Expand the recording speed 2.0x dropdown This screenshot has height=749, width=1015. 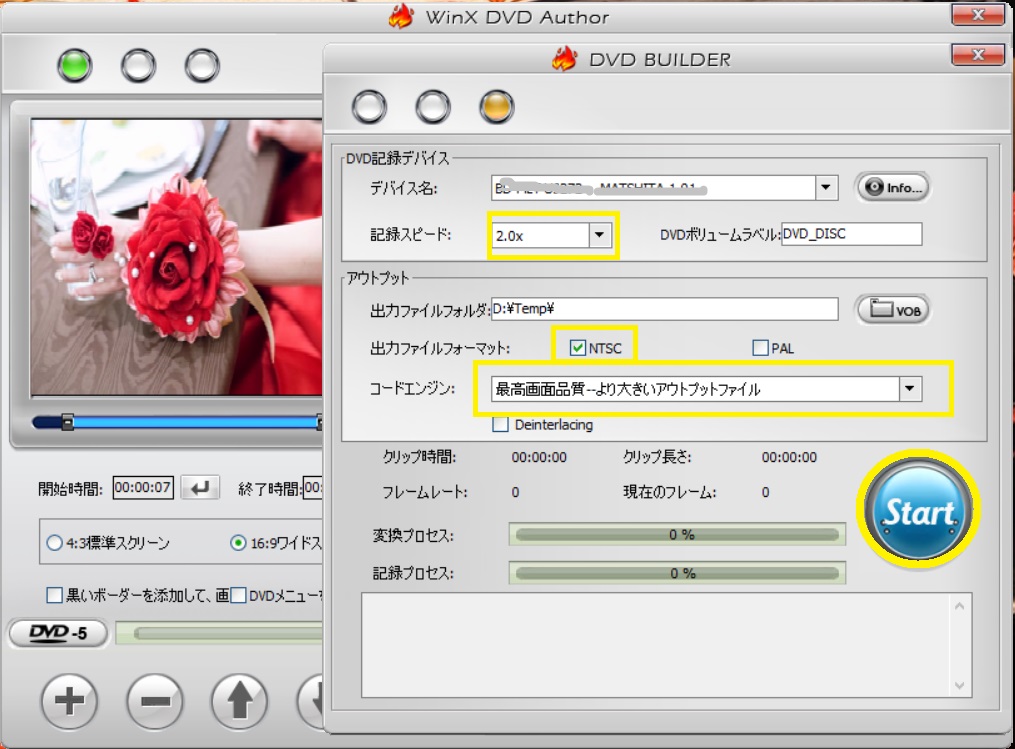[599, 235]
